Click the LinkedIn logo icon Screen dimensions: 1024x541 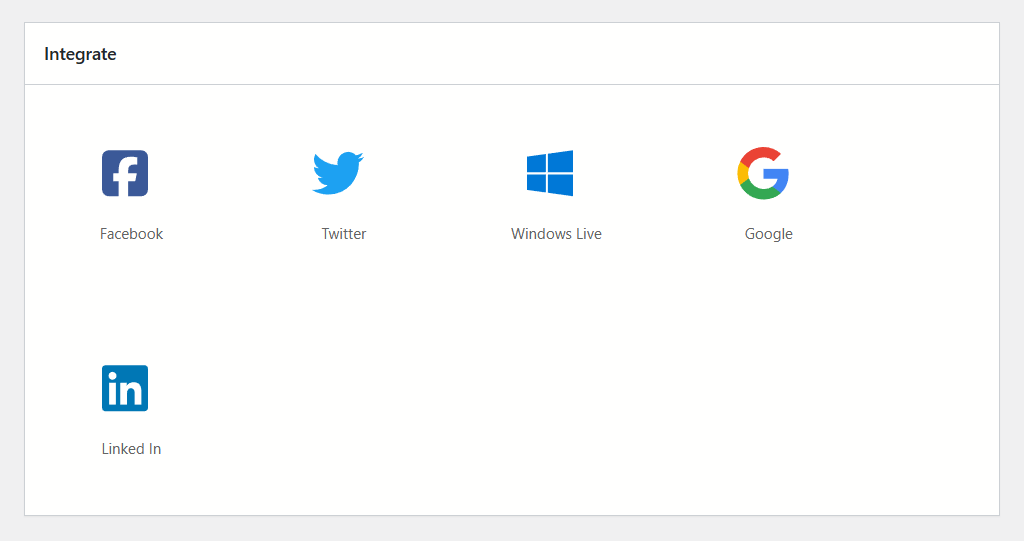125,388
